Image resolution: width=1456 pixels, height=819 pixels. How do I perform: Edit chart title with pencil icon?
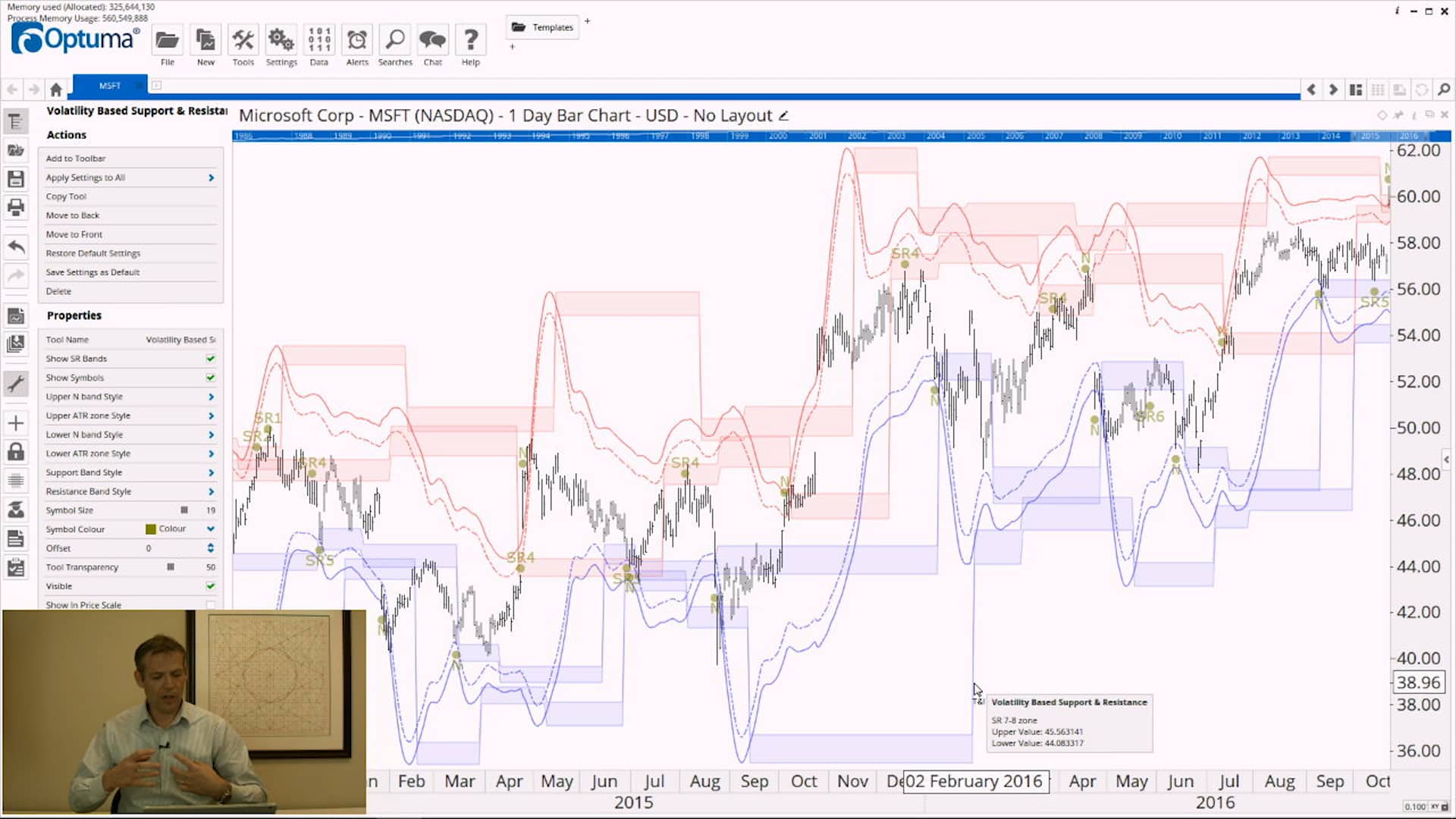pyautogui.click(x=784, y=116)
